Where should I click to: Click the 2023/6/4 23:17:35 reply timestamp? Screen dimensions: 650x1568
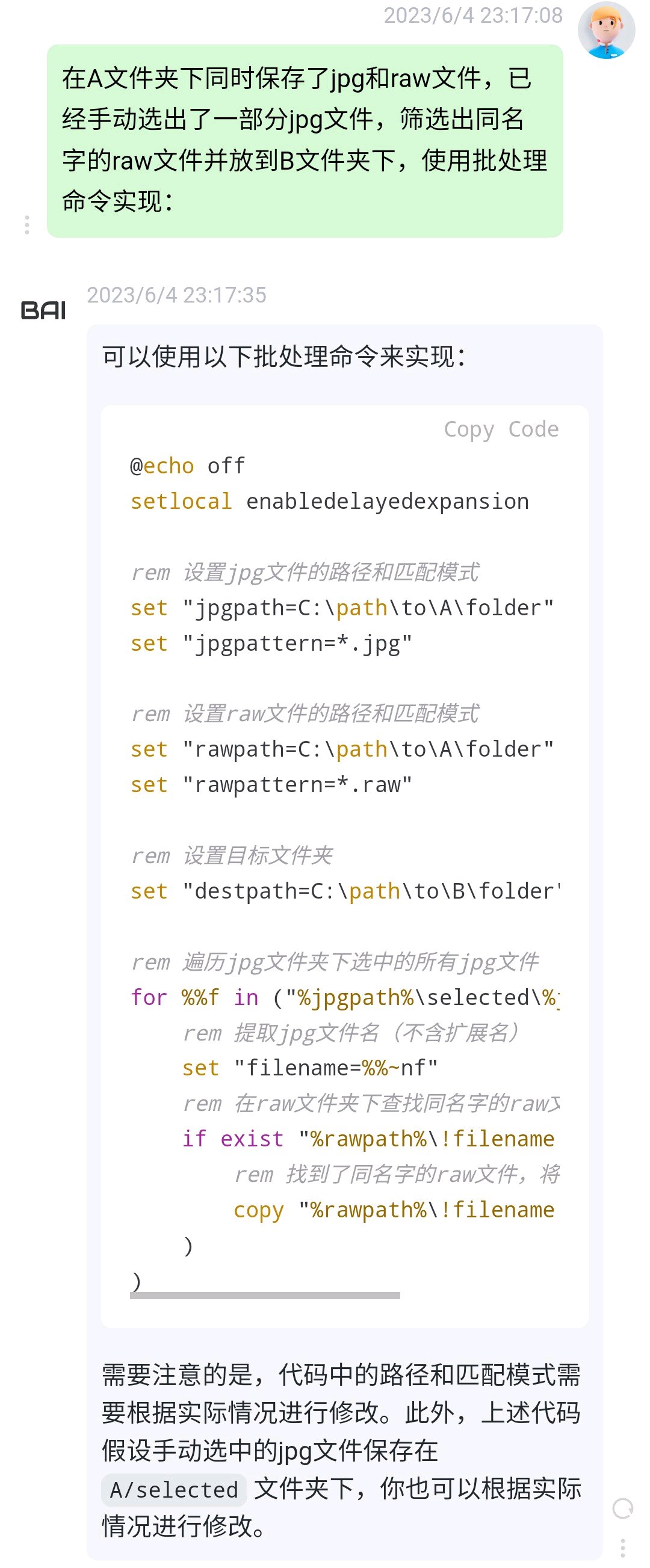[177, 295]
